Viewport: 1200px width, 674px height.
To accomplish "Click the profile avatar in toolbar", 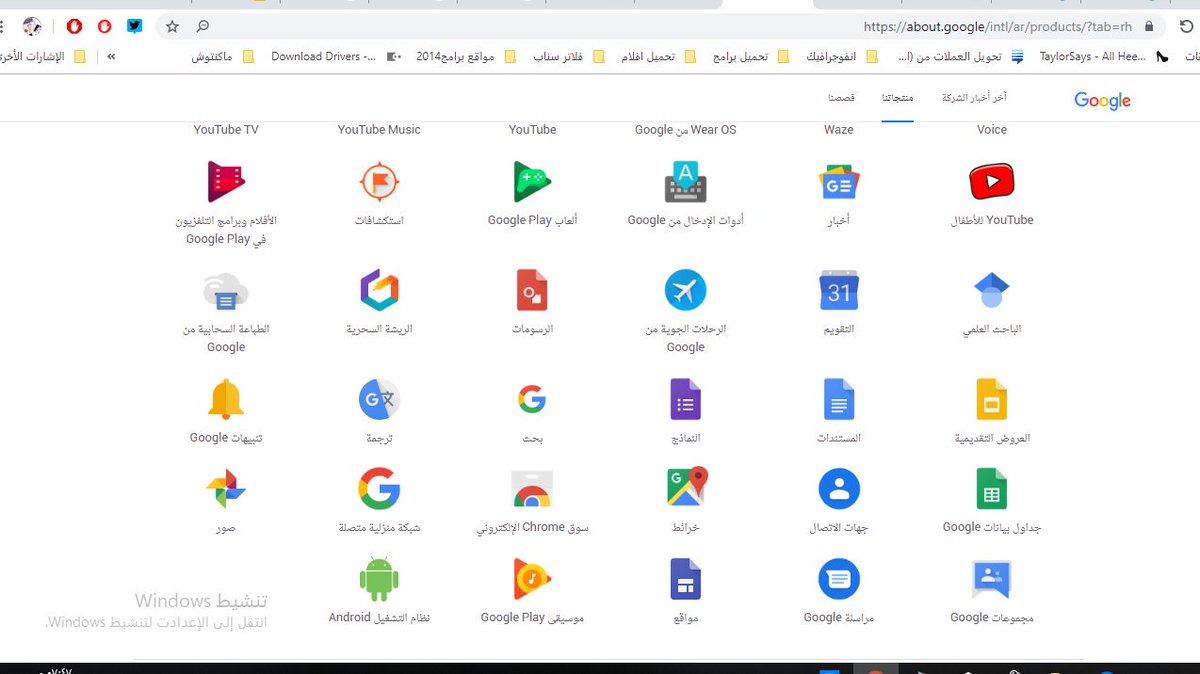I will tap(32, 27).
